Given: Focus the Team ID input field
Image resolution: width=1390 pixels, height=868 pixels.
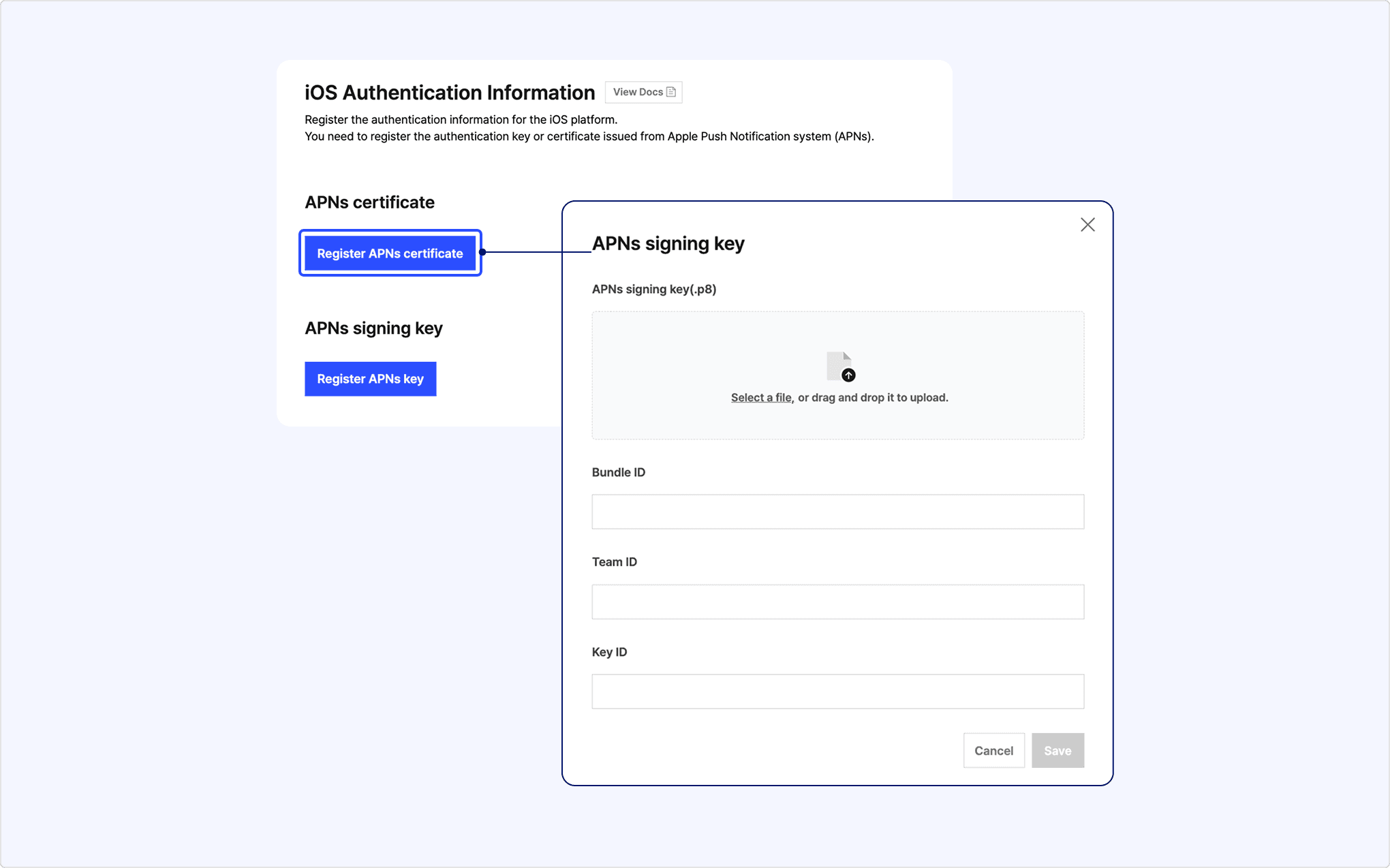Looking at the screenshot, I should click(837, 602).
